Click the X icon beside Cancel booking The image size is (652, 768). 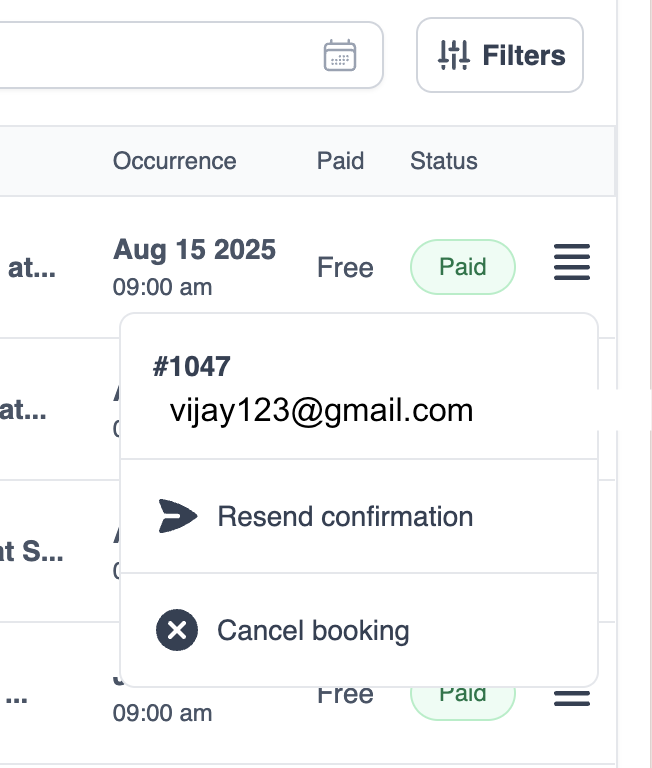pyautogui.click(x=177, y=631)
